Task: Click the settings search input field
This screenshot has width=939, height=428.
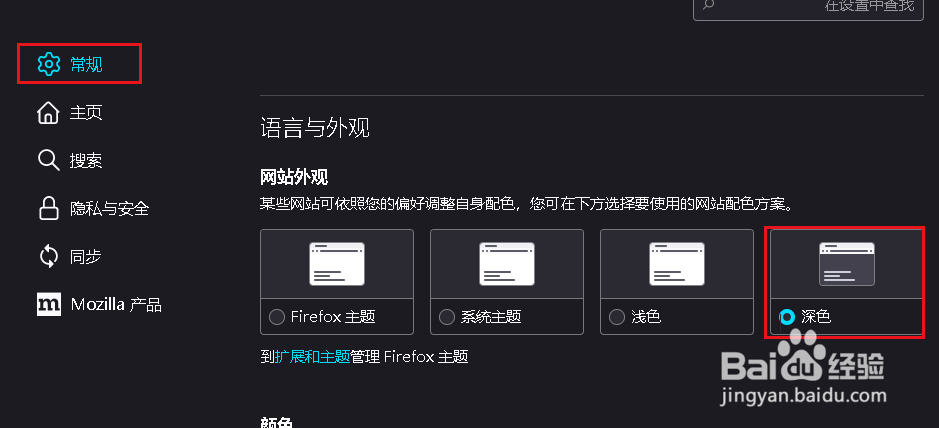Action: point(808,7)
